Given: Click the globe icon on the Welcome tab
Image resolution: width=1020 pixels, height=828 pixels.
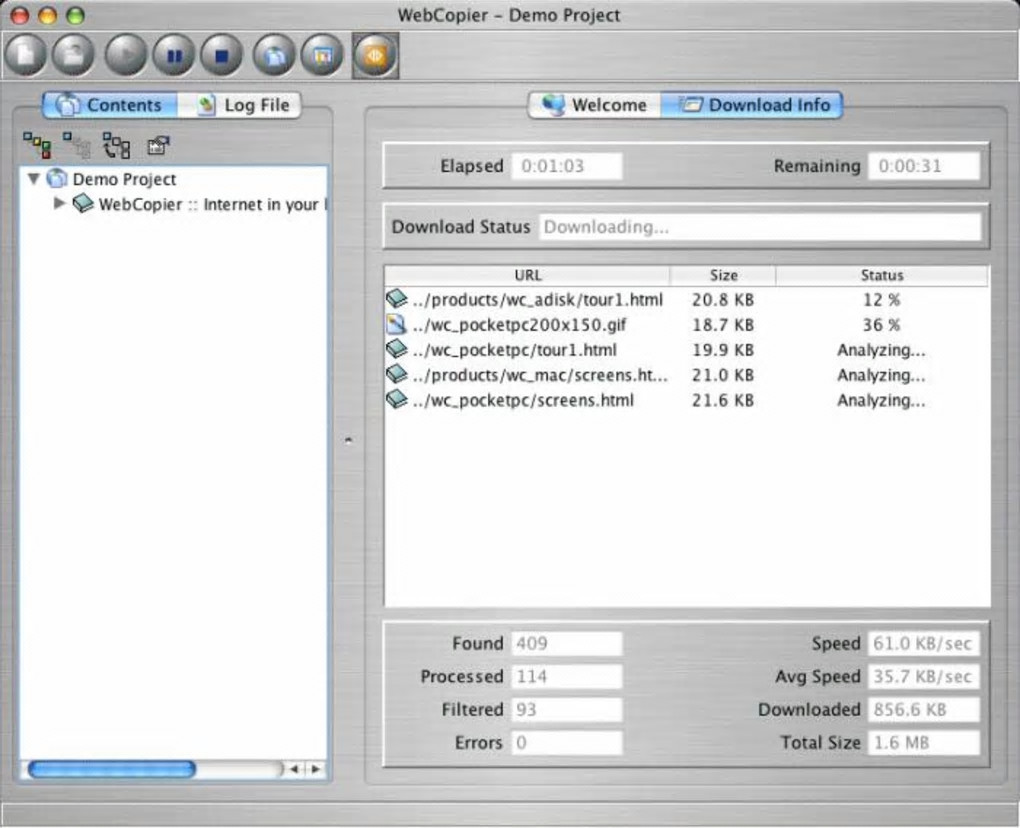Looking at the screenshot, I should pyautogui.click(x=553, y=104).
